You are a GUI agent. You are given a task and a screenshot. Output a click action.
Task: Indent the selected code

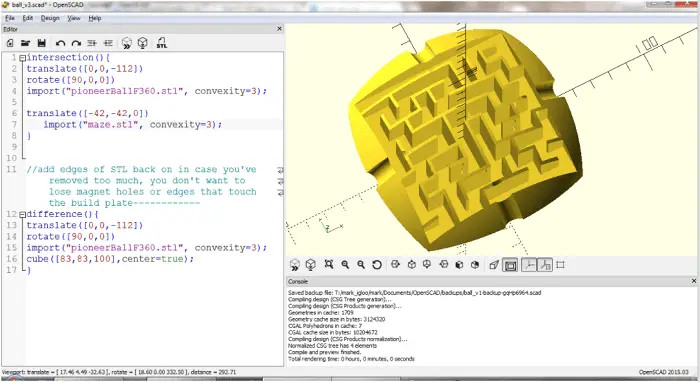(108, 43)
